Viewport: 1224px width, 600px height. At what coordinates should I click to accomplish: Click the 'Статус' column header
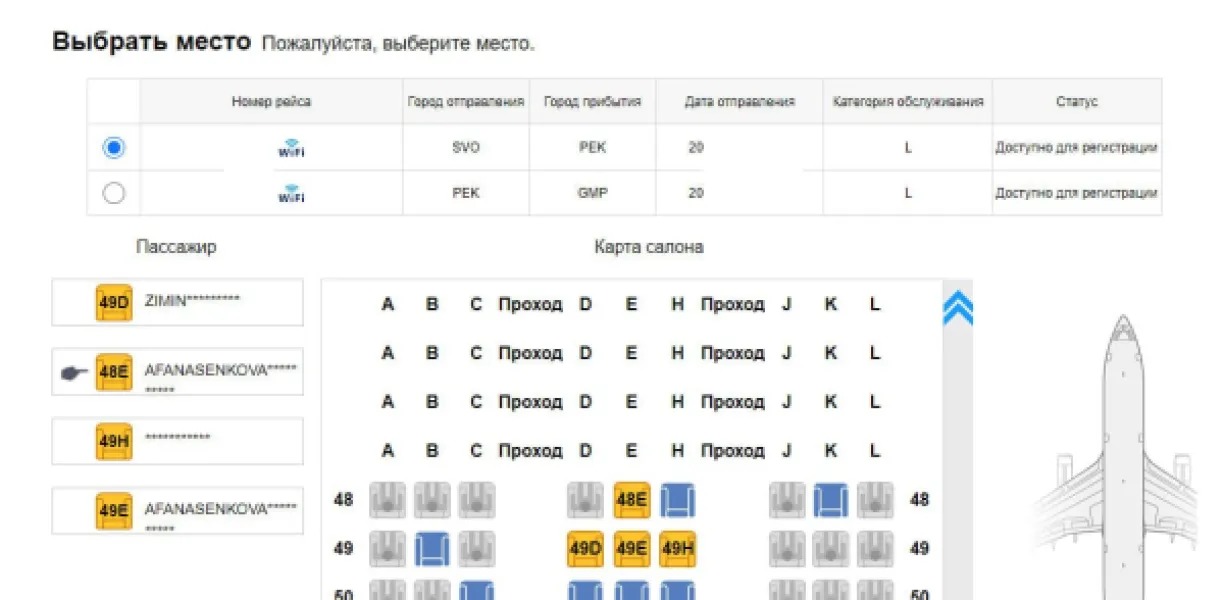point(1077,102)
